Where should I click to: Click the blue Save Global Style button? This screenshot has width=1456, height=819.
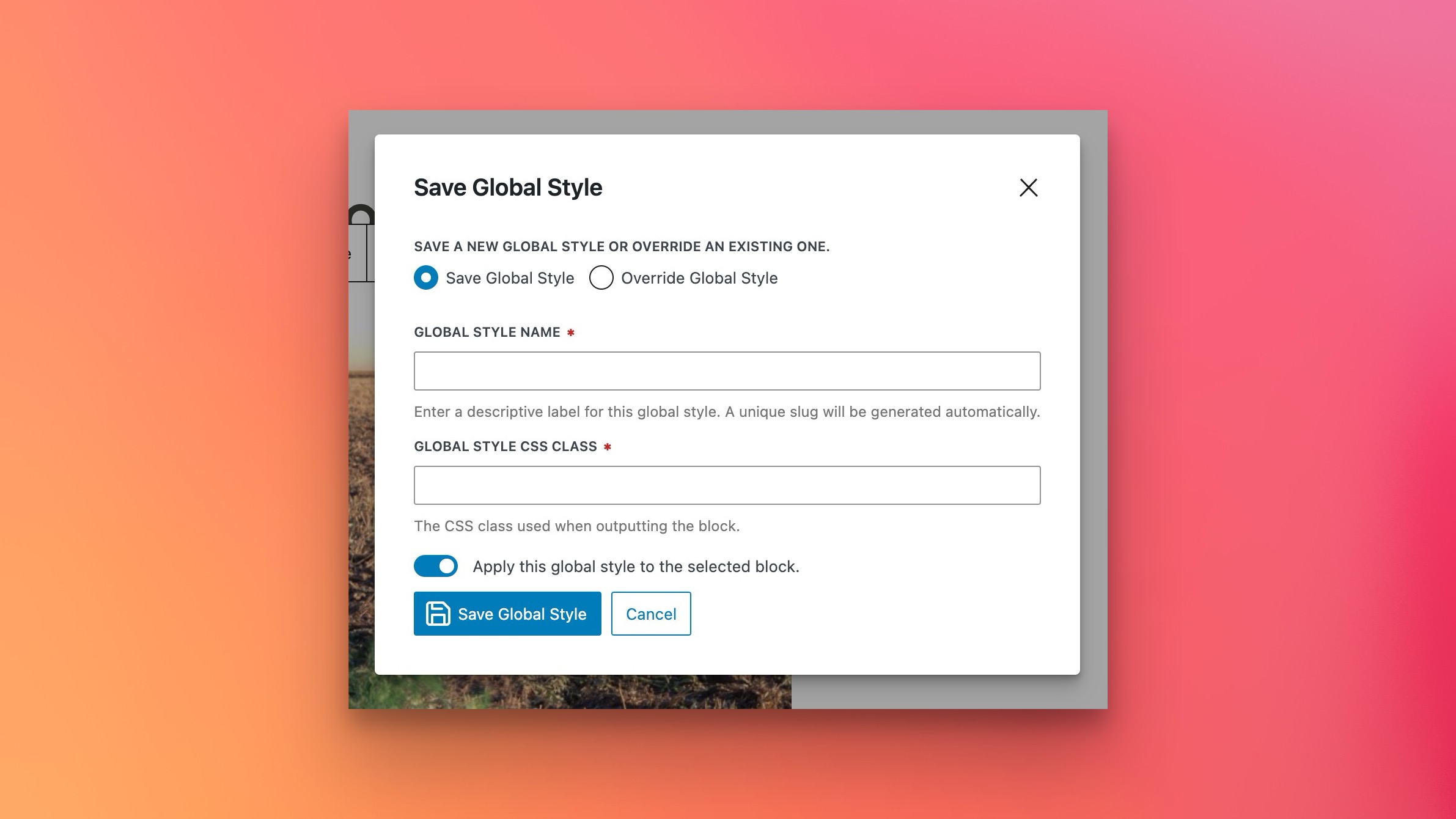[x=507, y=614]
